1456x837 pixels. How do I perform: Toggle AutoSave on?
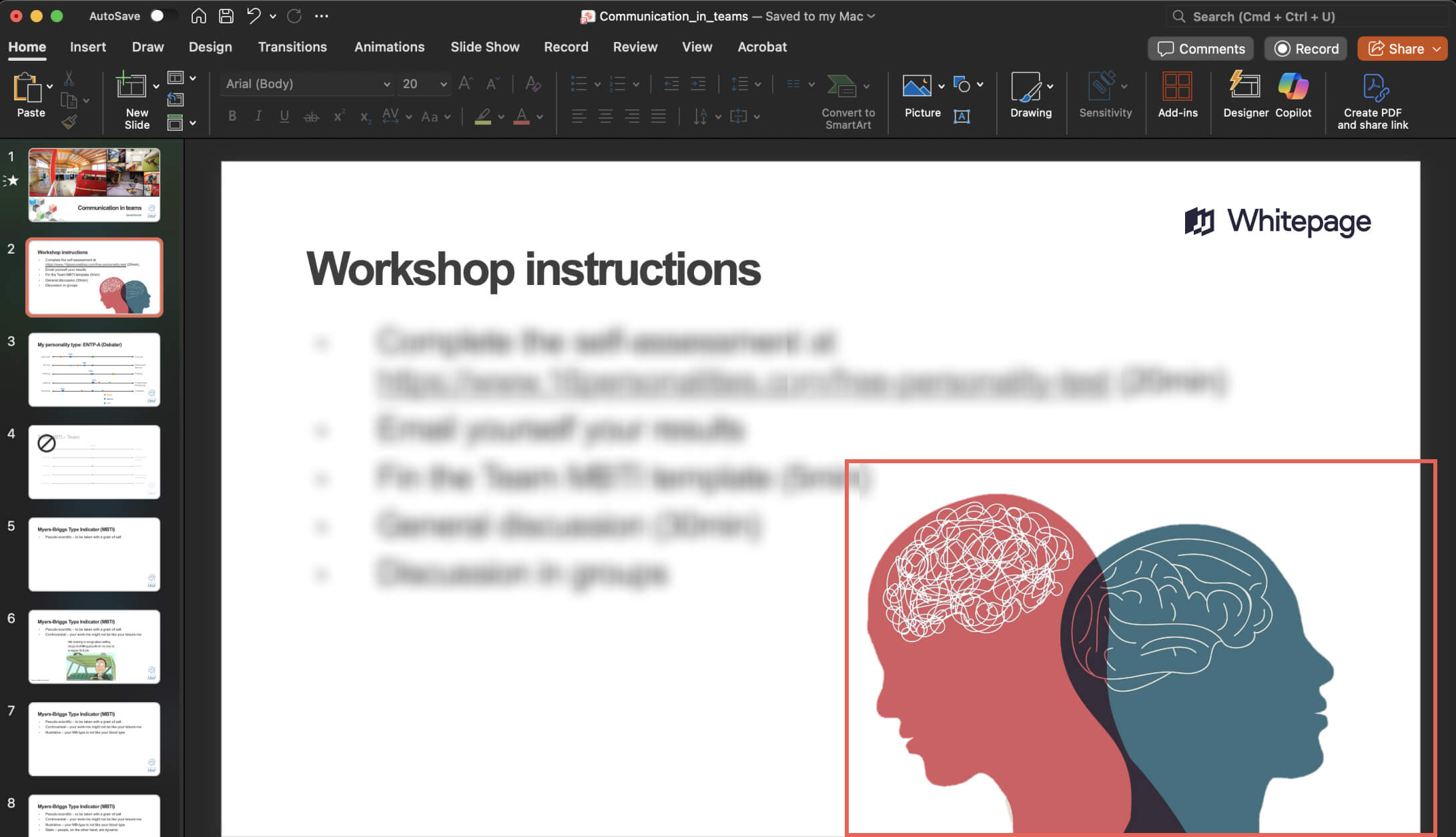[157, 15]
